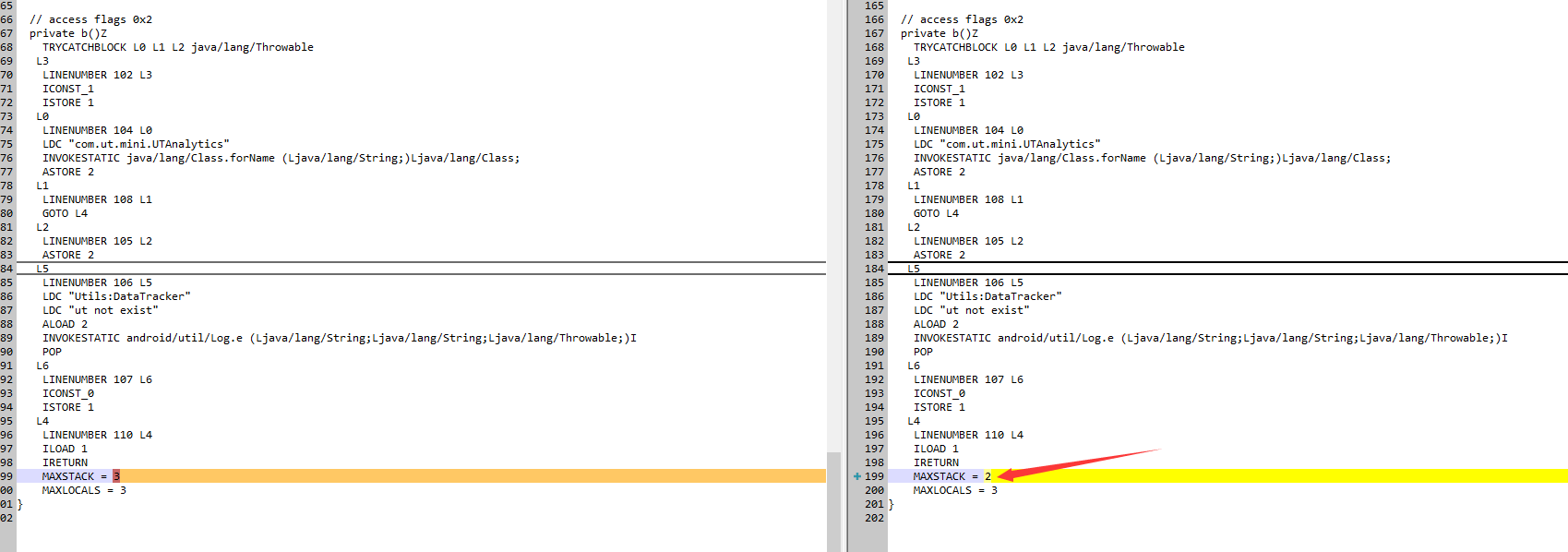Click 'LINENUMBER 102 L3' in right pane
Screen dimensions: 1568x552
968,75
